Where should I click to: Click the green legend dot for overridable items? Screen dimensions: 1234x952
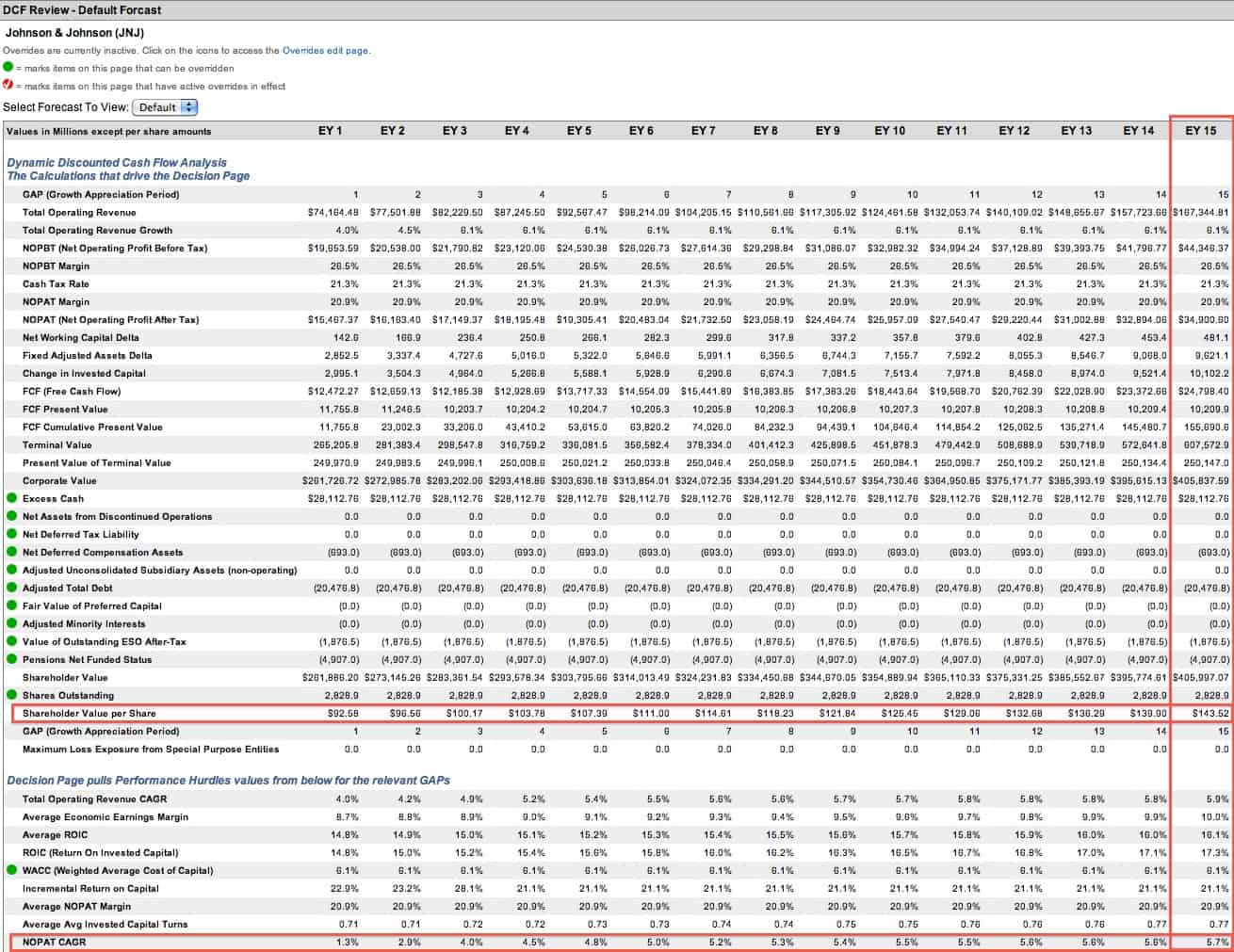[x=8, y=68]
